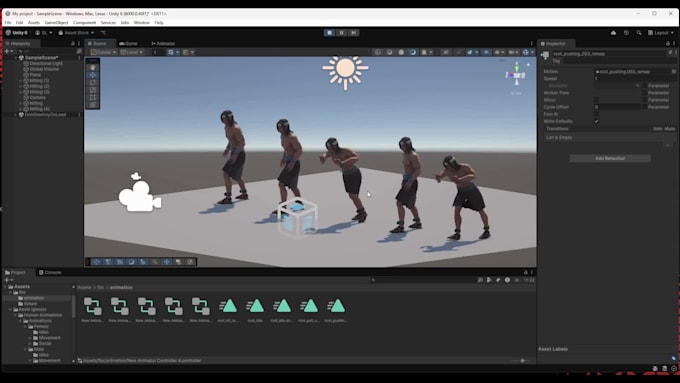This screenshot has height=383, width=680.
Task: Open the Unity cloud icon in top toolbar
Action: click(613, 33)
